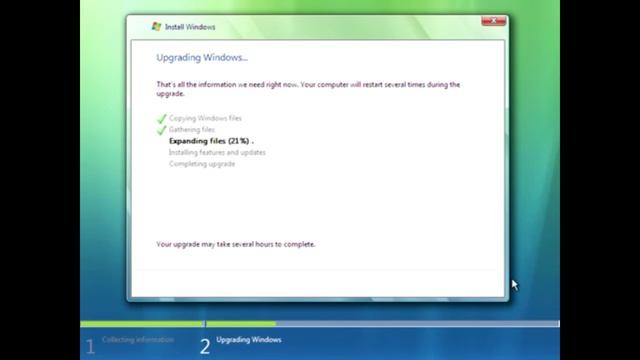The height and width of the screenshot is (360, 640).
Task: Click the Windows flag icon in title bar
Action: pyautogui.click(x=156, y=27)
